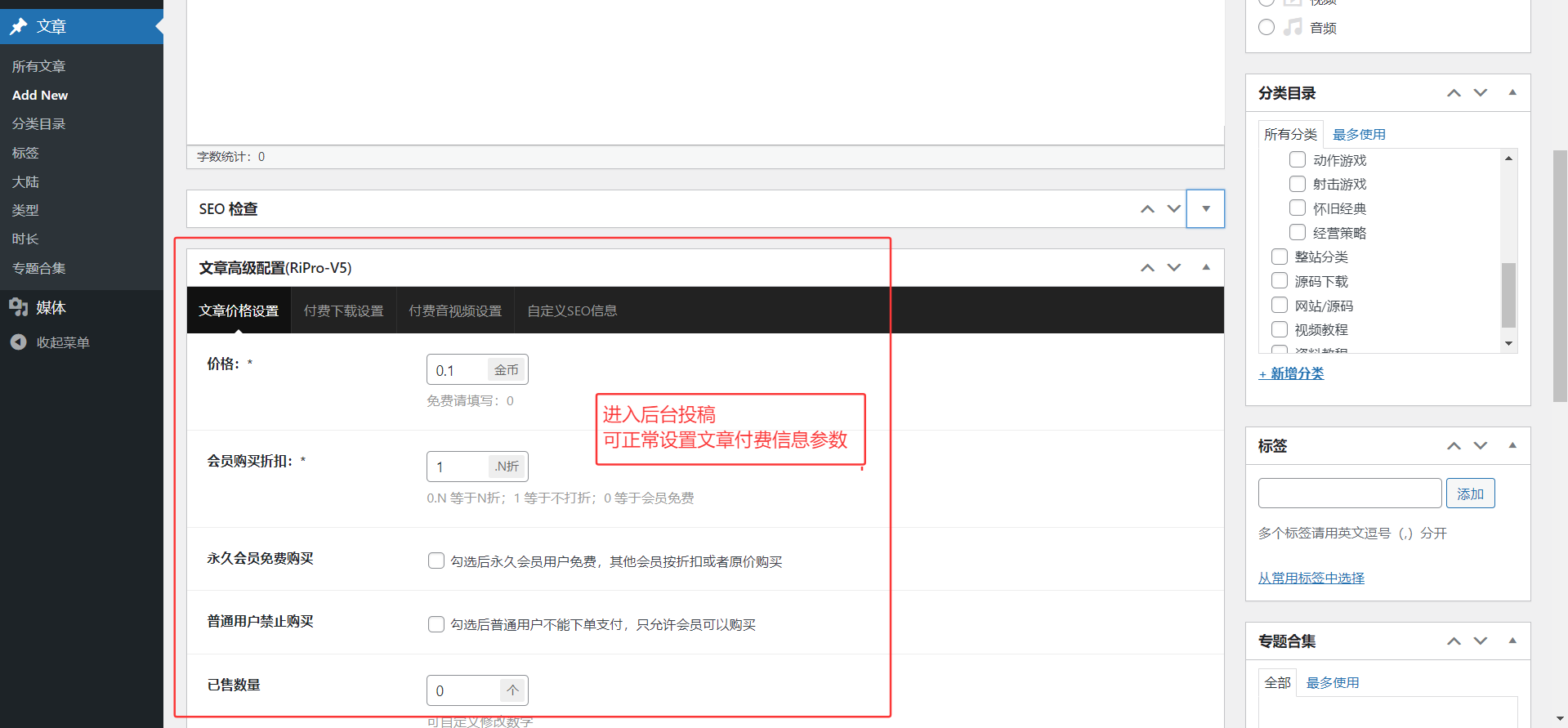Enable the 普通用户禁止购买 checkbox
This screenshot has width=1568, height=728.
point(436,624)
